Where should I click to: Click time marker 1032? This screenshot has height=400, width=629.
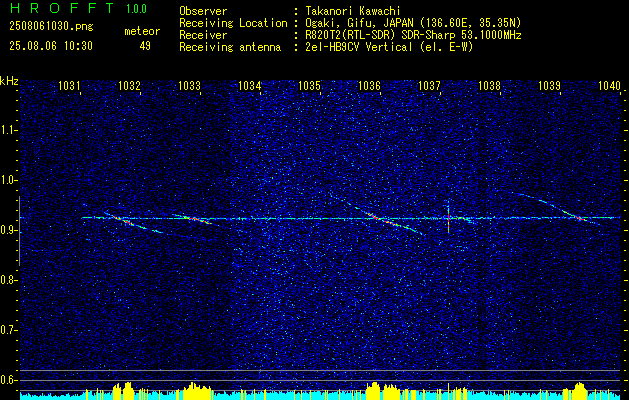pyautogui.click(x=130, y=85)
